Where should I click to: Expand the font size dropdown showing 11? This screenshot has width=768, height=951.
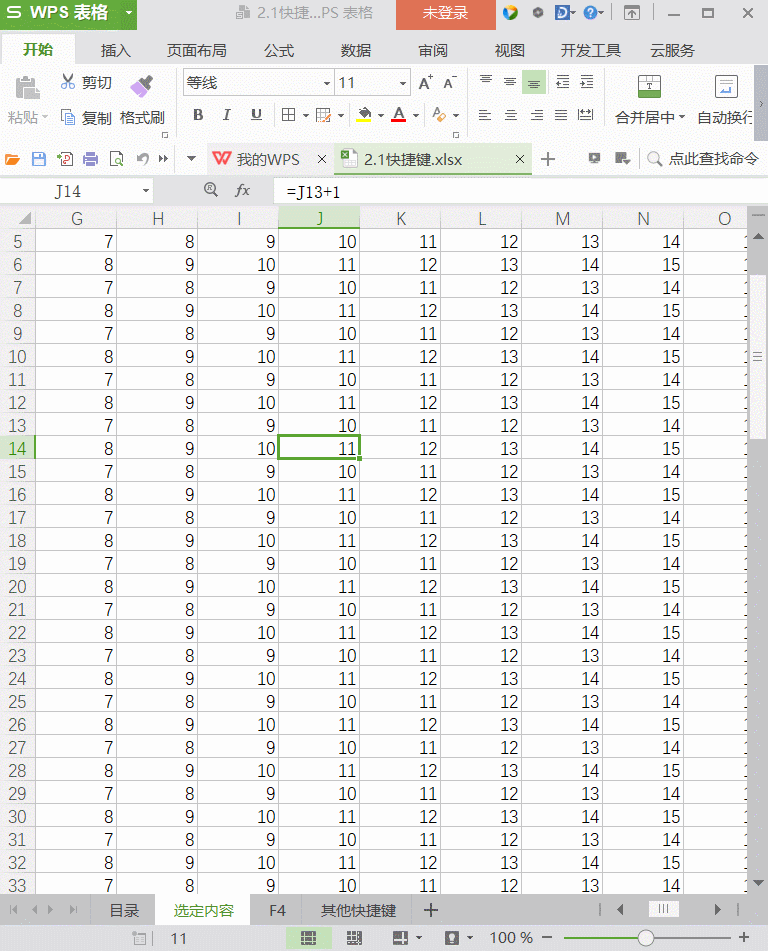403,84
